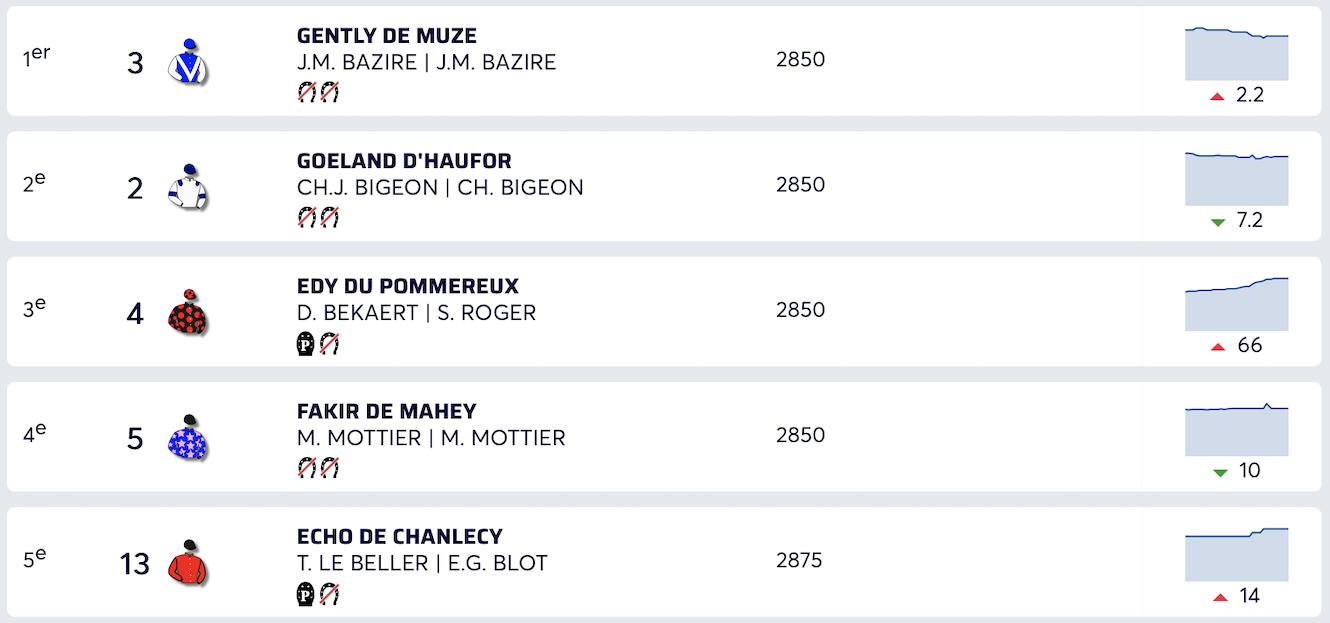This screenshot has height=623, width=1330.
Task: Select Goeland d'Haufor's white jockey silk icon
Action: [x=187, y=187]
